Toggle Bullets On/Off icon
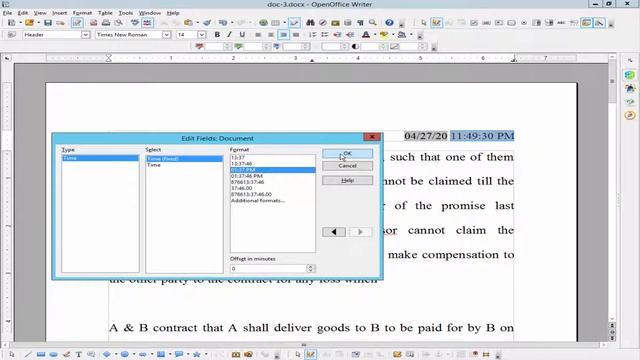 pos(324,35)
